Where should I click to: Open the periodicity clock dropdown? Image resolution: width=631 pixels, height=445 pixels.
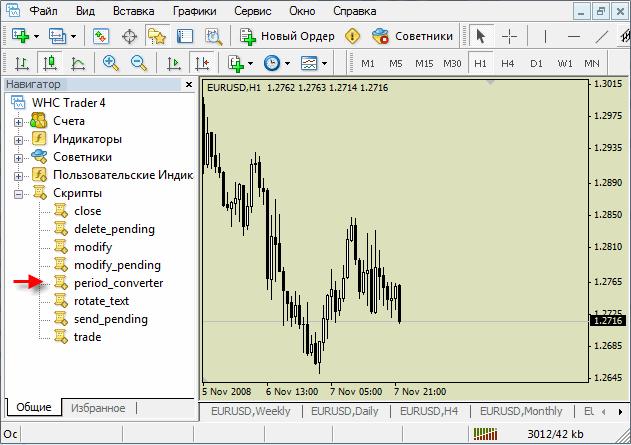[274, 63]
